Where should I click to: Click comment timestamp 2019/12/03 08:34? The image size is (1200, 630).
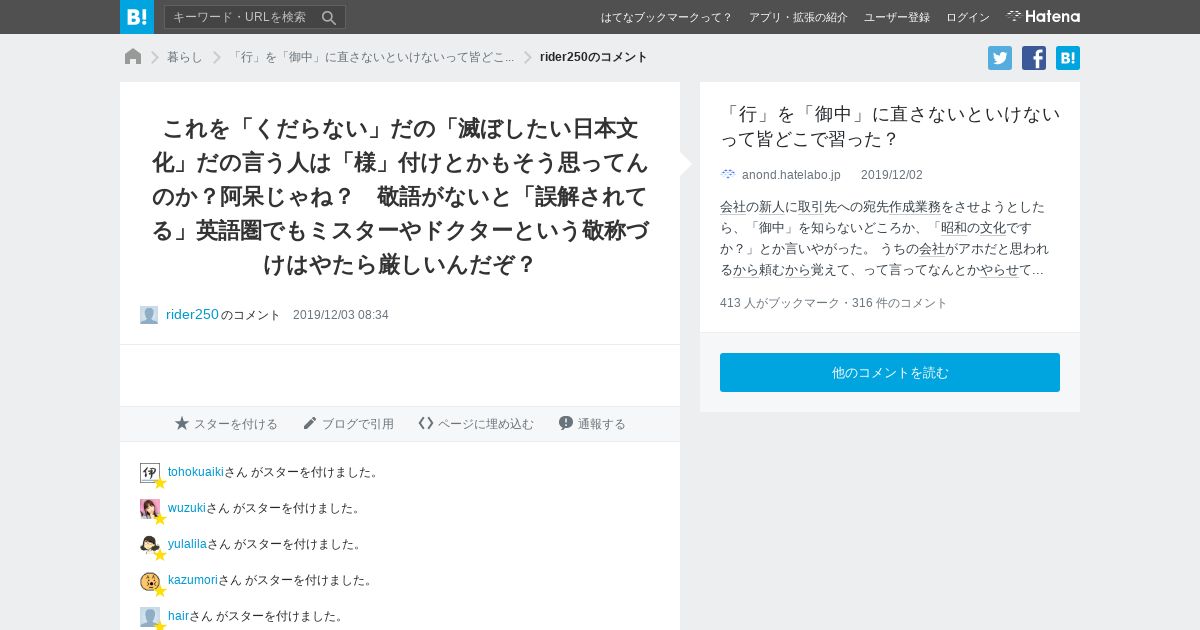click(341, 315)
